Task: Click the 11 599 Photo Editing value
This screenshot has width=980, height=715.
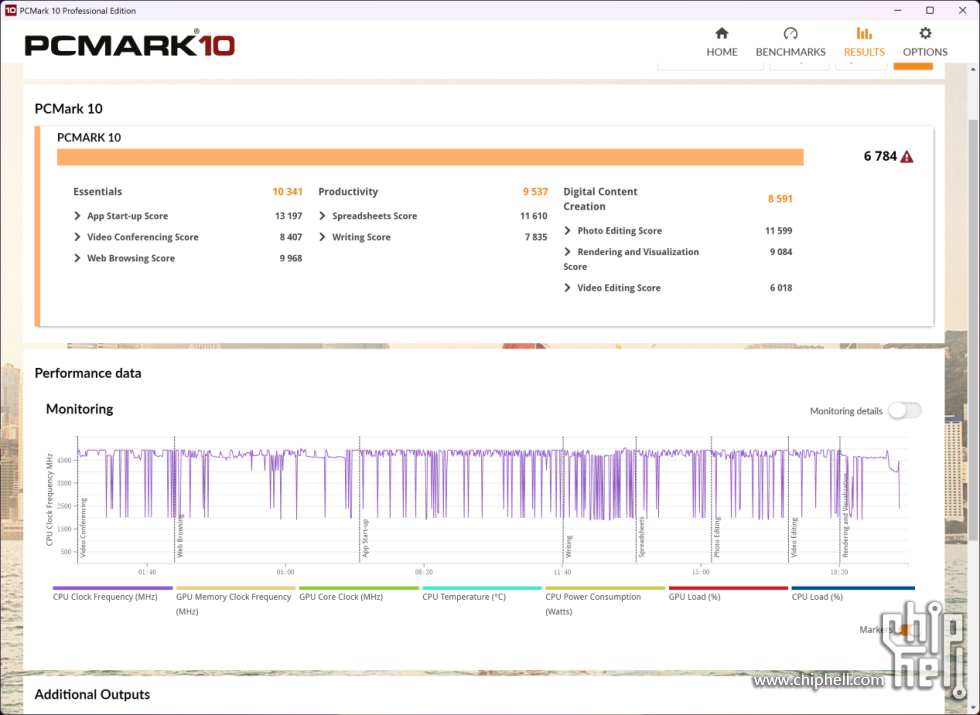Action: pos(779,231)
